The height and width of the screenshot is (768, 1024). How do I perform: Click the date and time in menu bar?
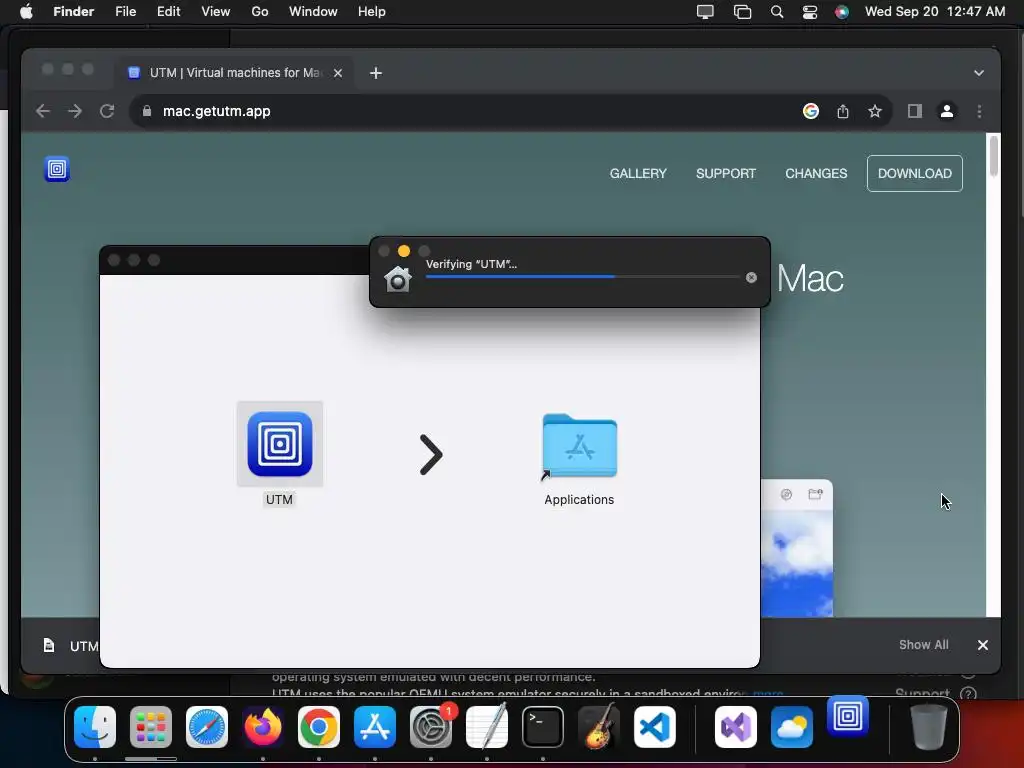(935, 12)
